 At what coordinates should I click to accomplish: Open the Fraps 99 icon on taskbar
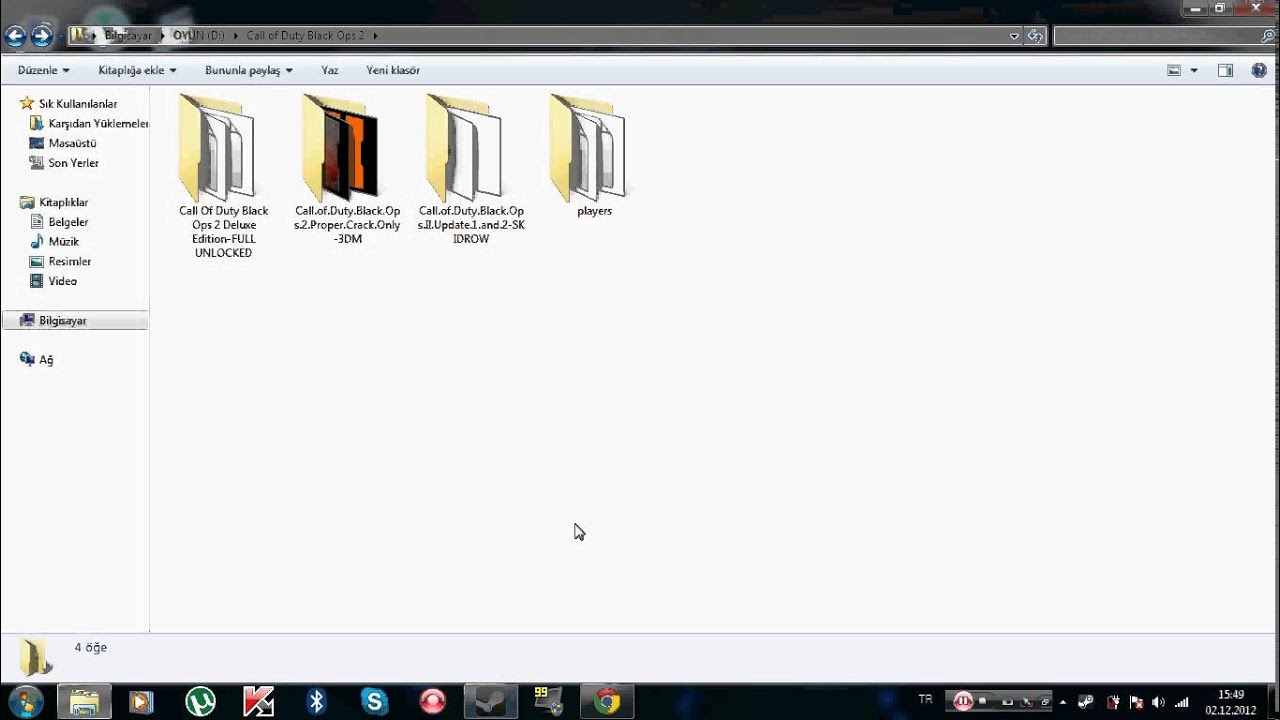coord(548,702)
